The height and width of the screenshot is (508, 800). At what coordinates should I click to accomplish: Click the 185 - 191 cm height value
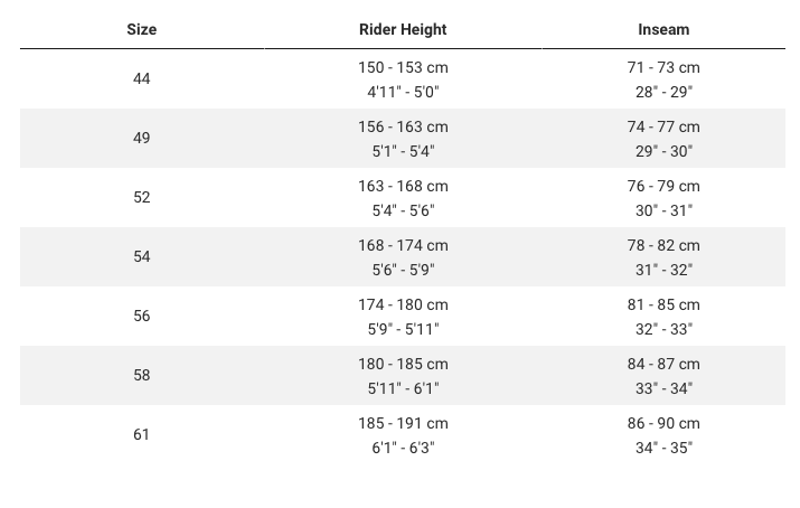coord(403,423)
